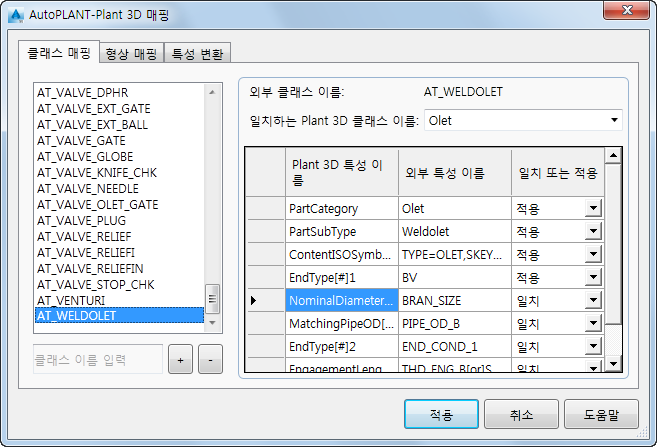The image size is (657, 447).
Task: Select the highlighted AT_WELDOLET class
Action: click(x=119, y=315)
